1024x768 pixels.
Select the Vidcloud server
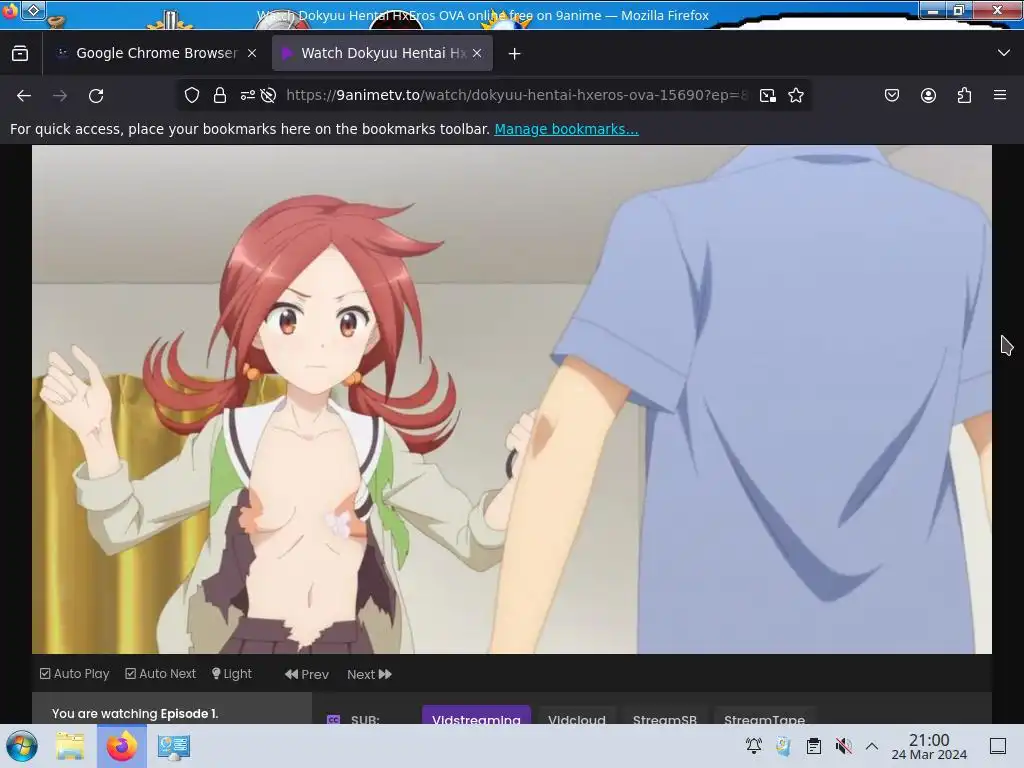577,716
